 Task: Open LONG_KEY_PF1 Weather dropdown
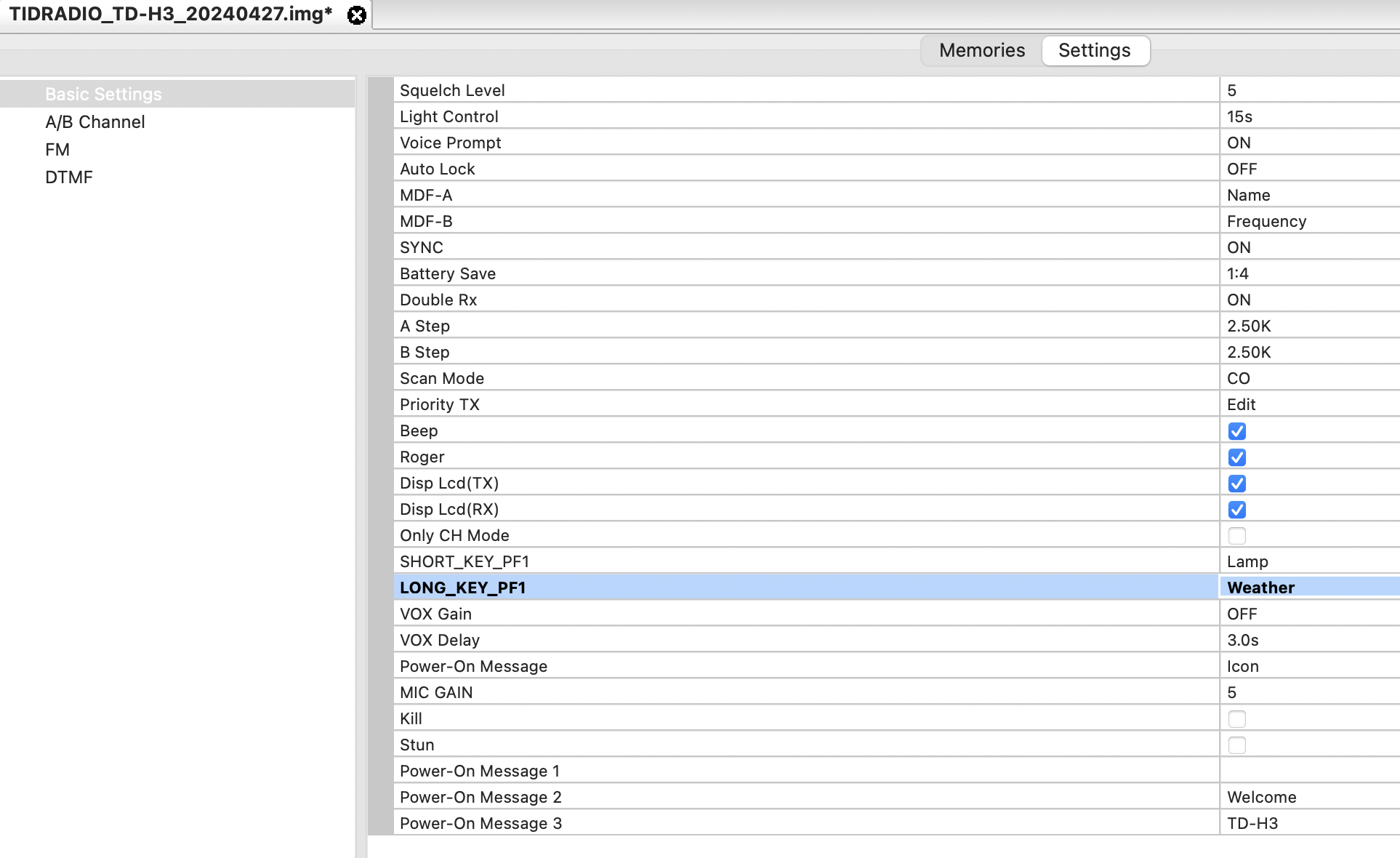pyautogui.click(x=1308, y=588)
